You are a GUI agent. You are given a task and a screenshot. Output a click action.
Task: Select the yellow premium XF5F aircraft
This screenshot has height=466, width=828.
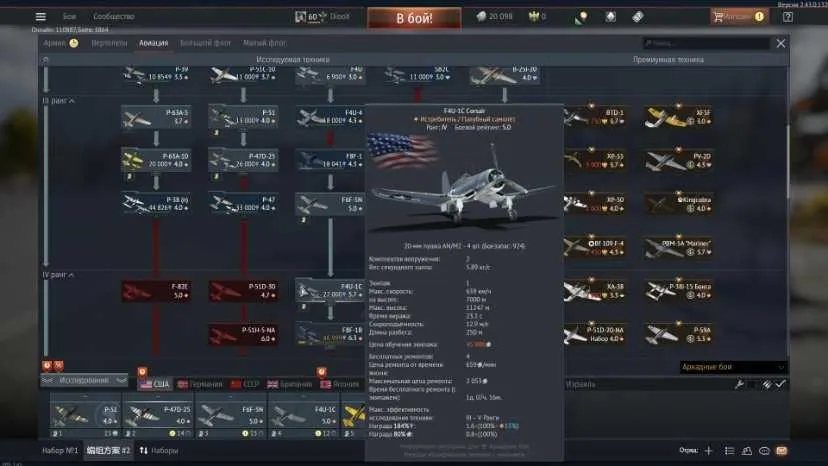pos(679,117)
